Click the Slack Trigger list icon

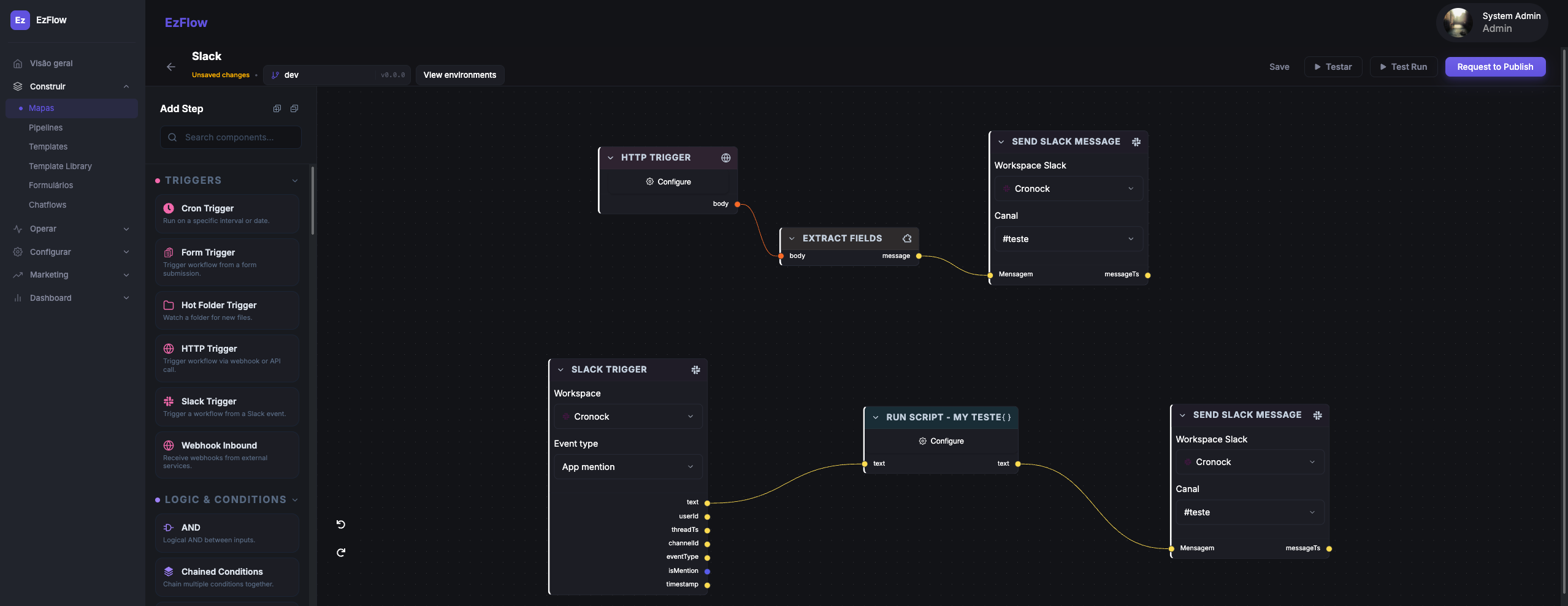click(x=169, y=401)
